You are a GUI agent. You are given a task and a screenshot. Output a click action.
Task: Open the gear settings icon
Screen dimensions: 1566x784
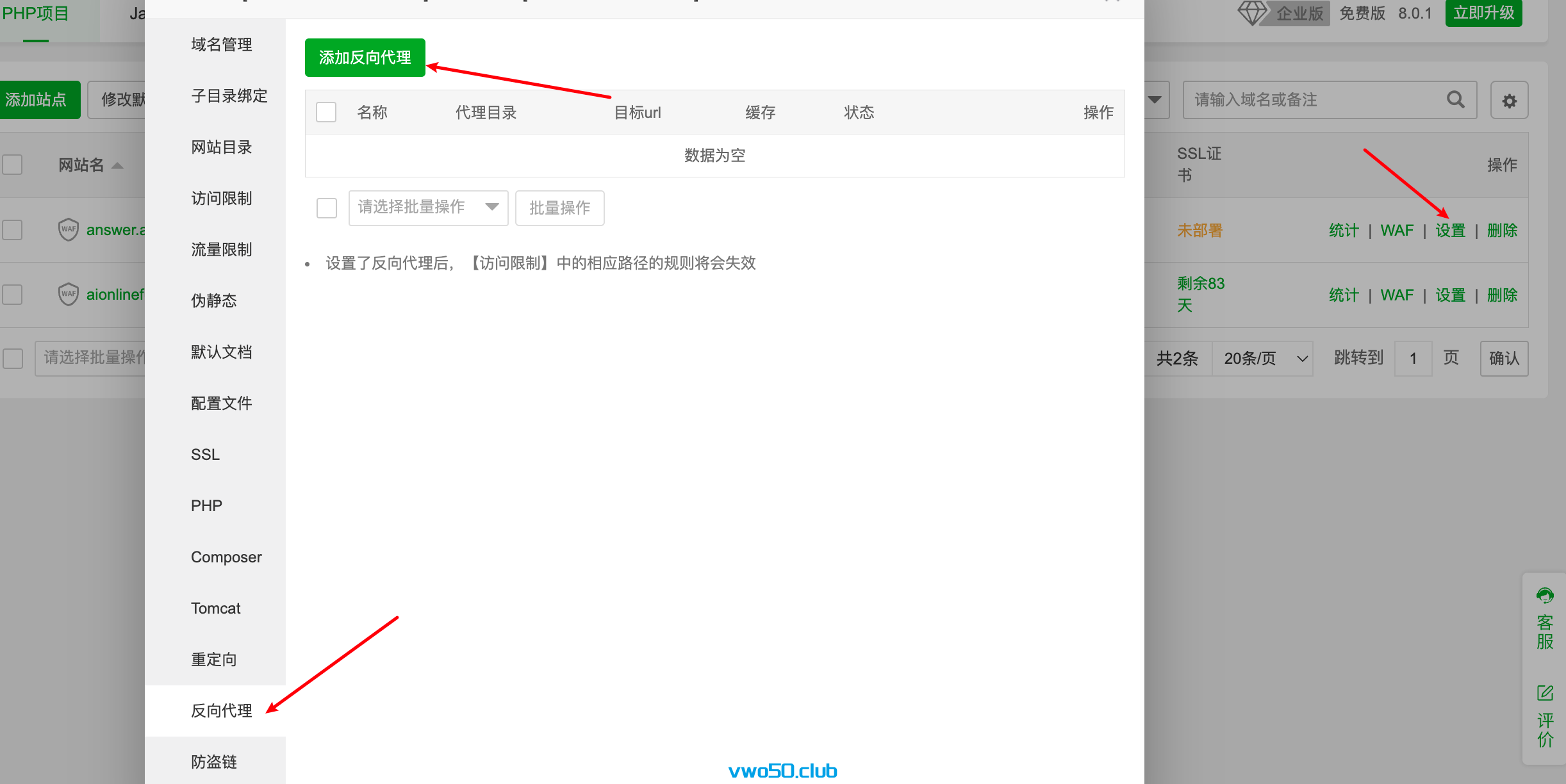(x=1509, y=101)
